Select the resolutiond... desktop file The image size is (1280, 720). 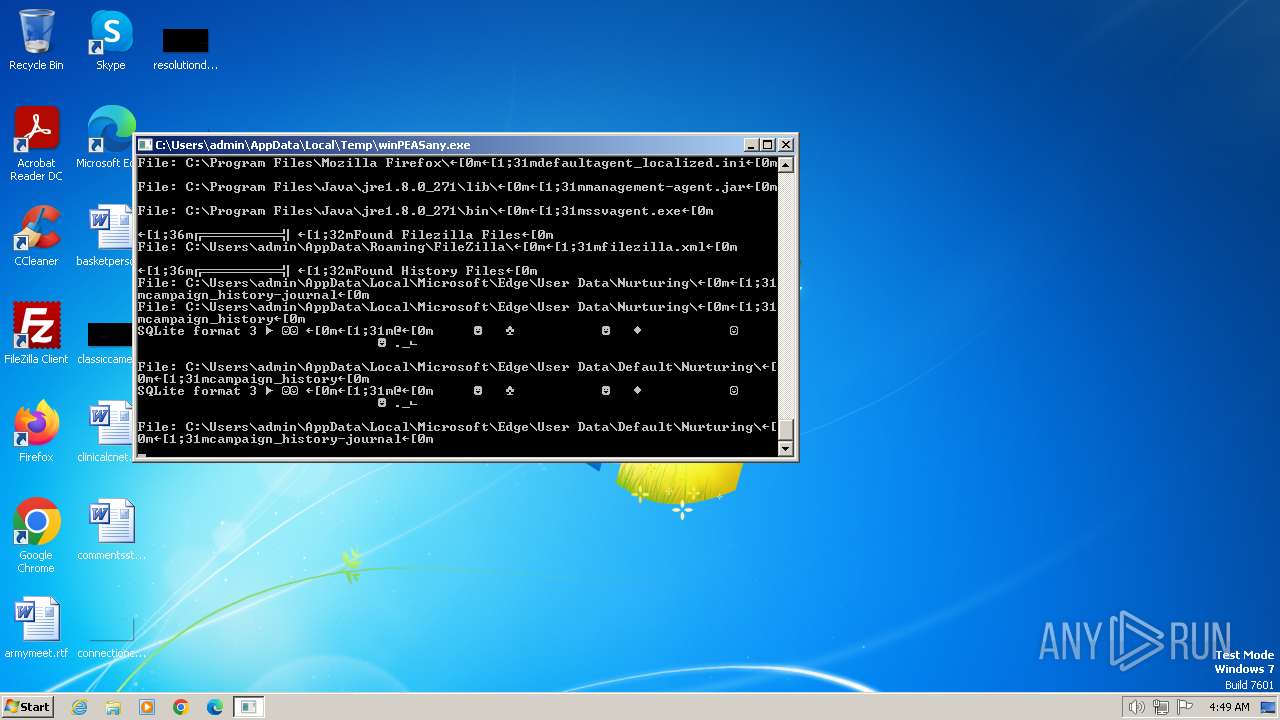(185, 48)
